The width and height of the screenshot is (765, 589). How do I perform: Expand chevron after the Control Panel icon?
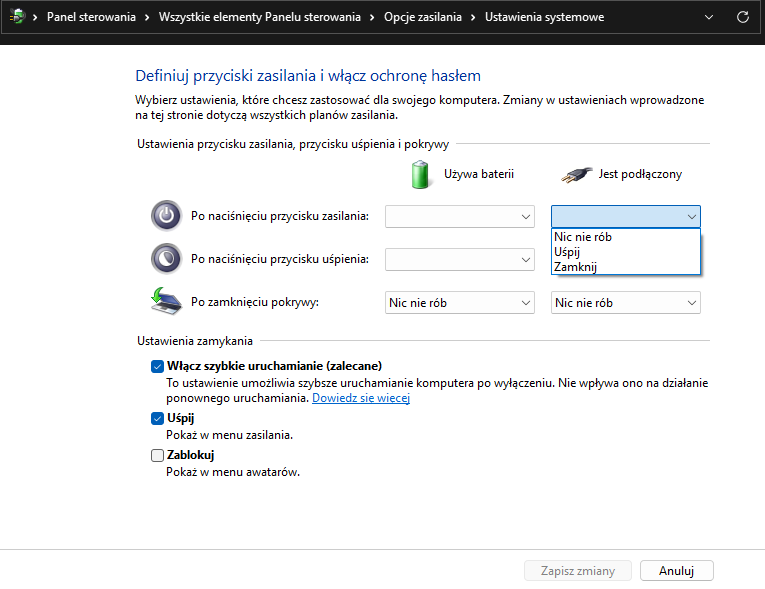pyautogui.click(x=35, y=18)
